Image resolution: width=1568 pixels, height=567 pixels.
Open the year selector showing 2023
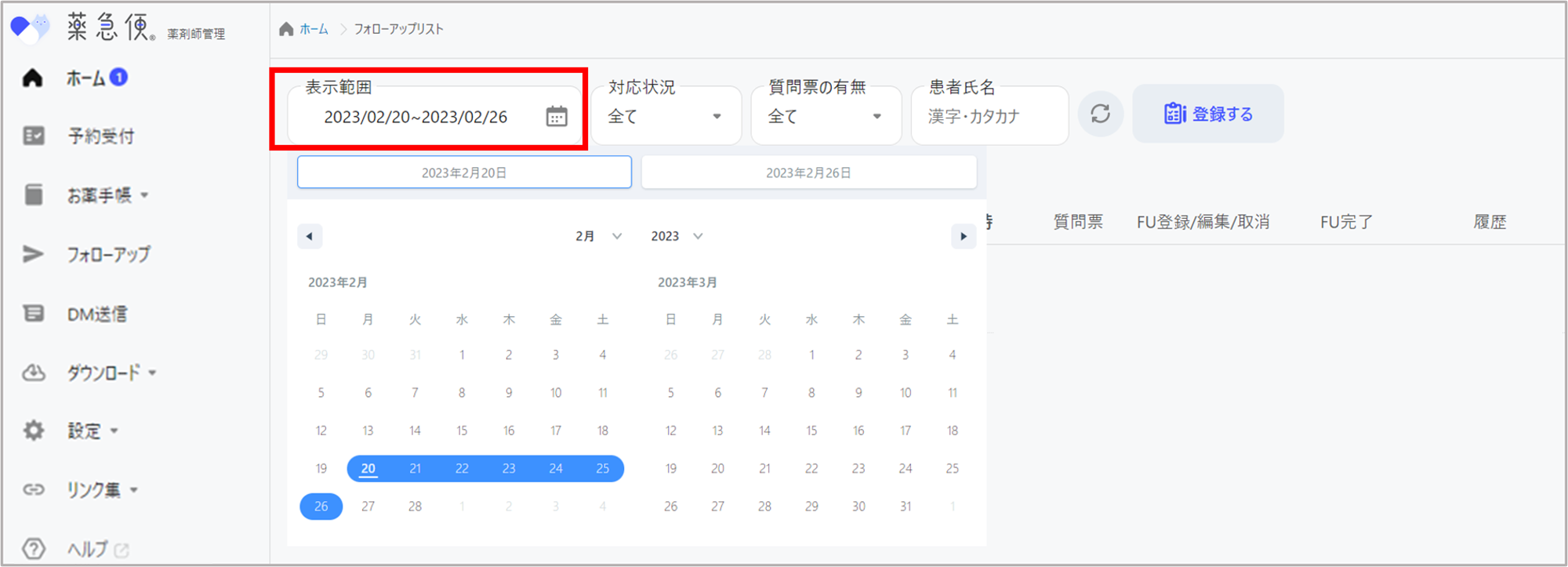tap(676, 236)
